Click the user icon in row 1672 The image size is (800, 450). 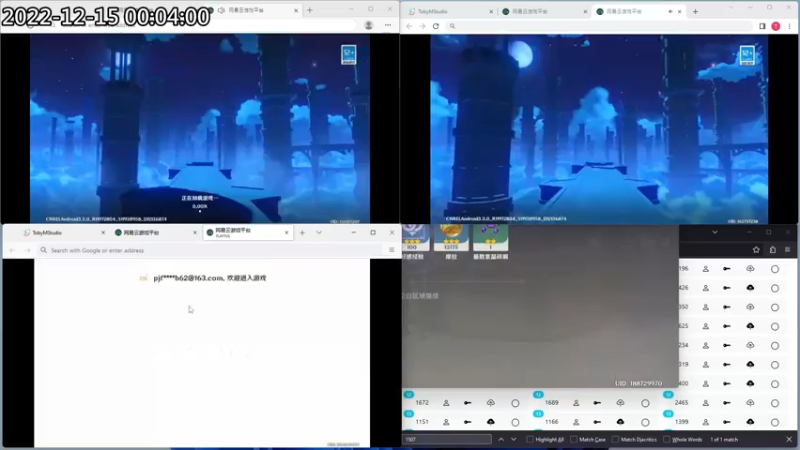point(446,403)
